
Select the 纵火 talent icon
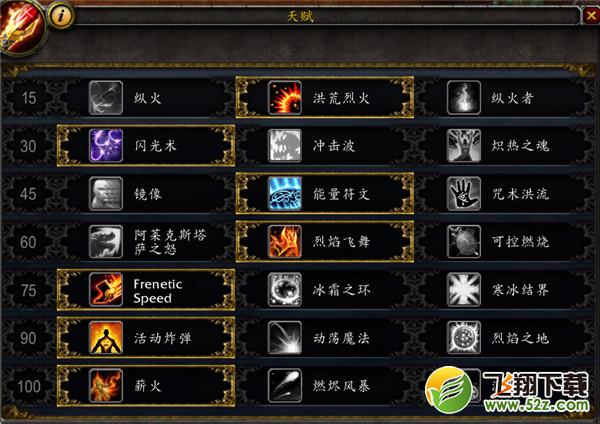[106, 98]
